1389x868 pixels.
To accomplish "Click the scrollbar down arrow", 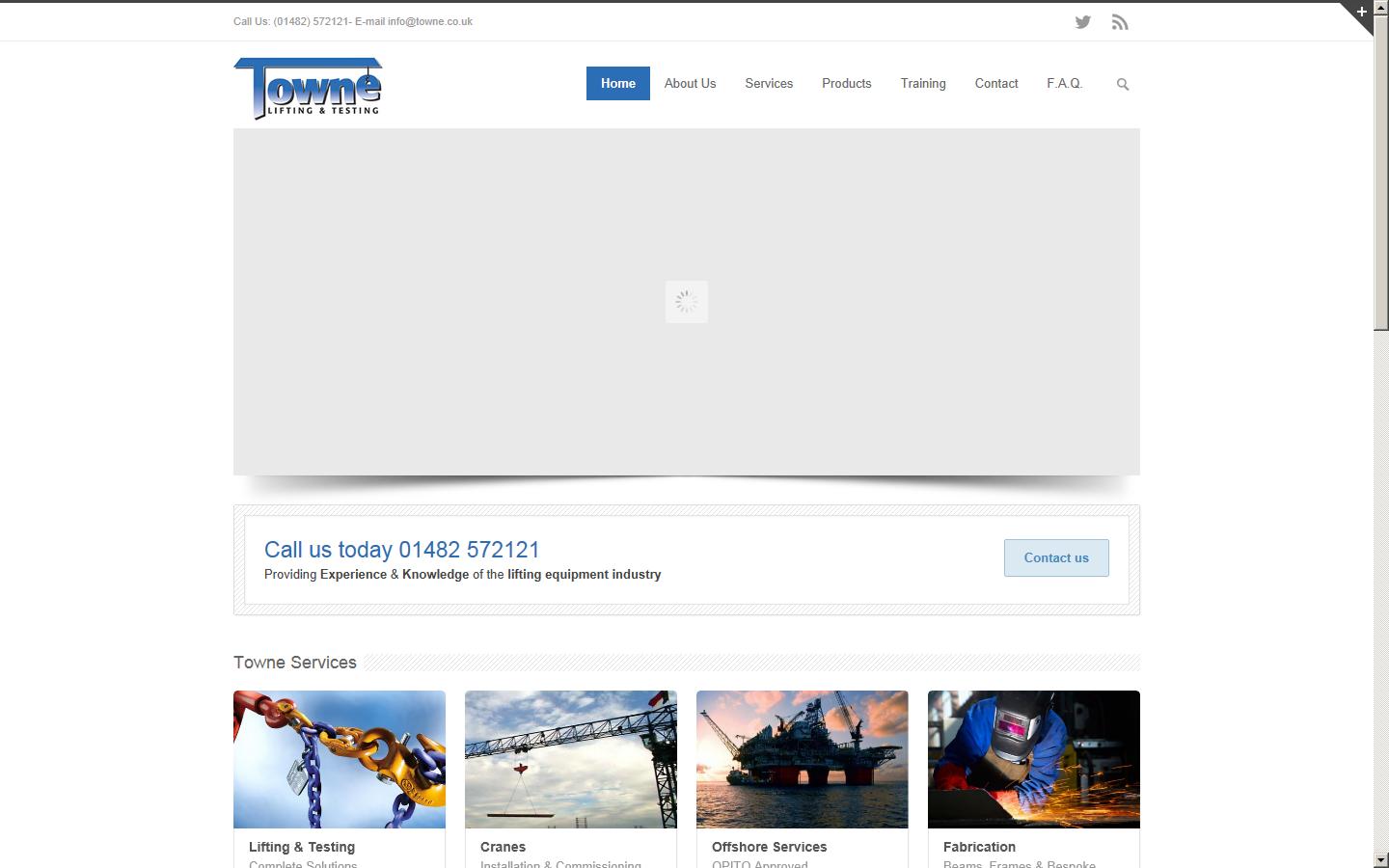I will click(x=1381, y=859).
